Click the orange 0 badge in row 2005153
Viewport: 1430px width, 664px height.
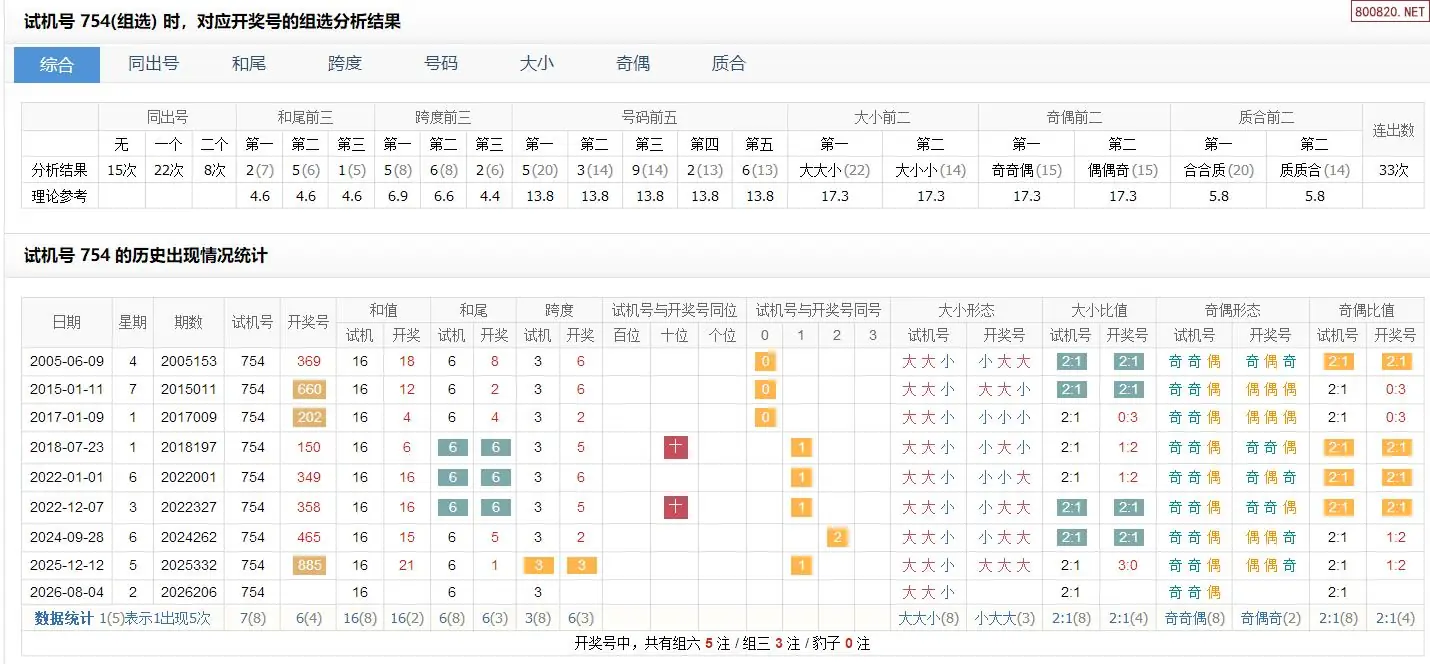click(765, 362)
